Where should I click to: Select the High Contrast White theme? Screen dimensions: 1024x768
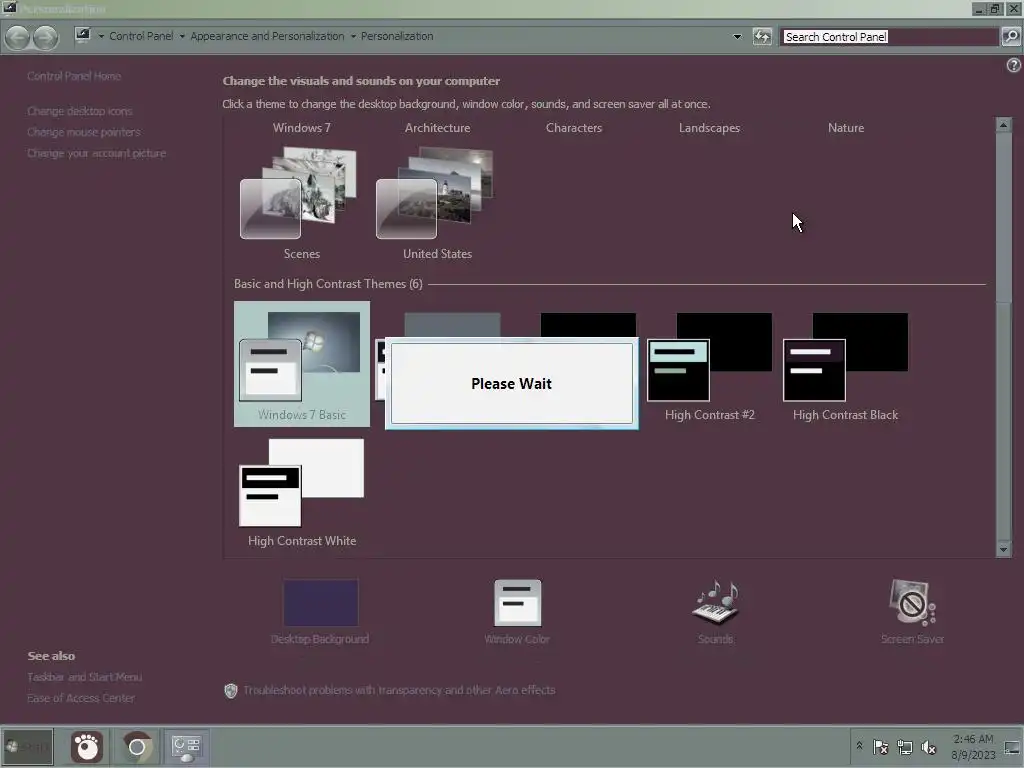[302, 493]
